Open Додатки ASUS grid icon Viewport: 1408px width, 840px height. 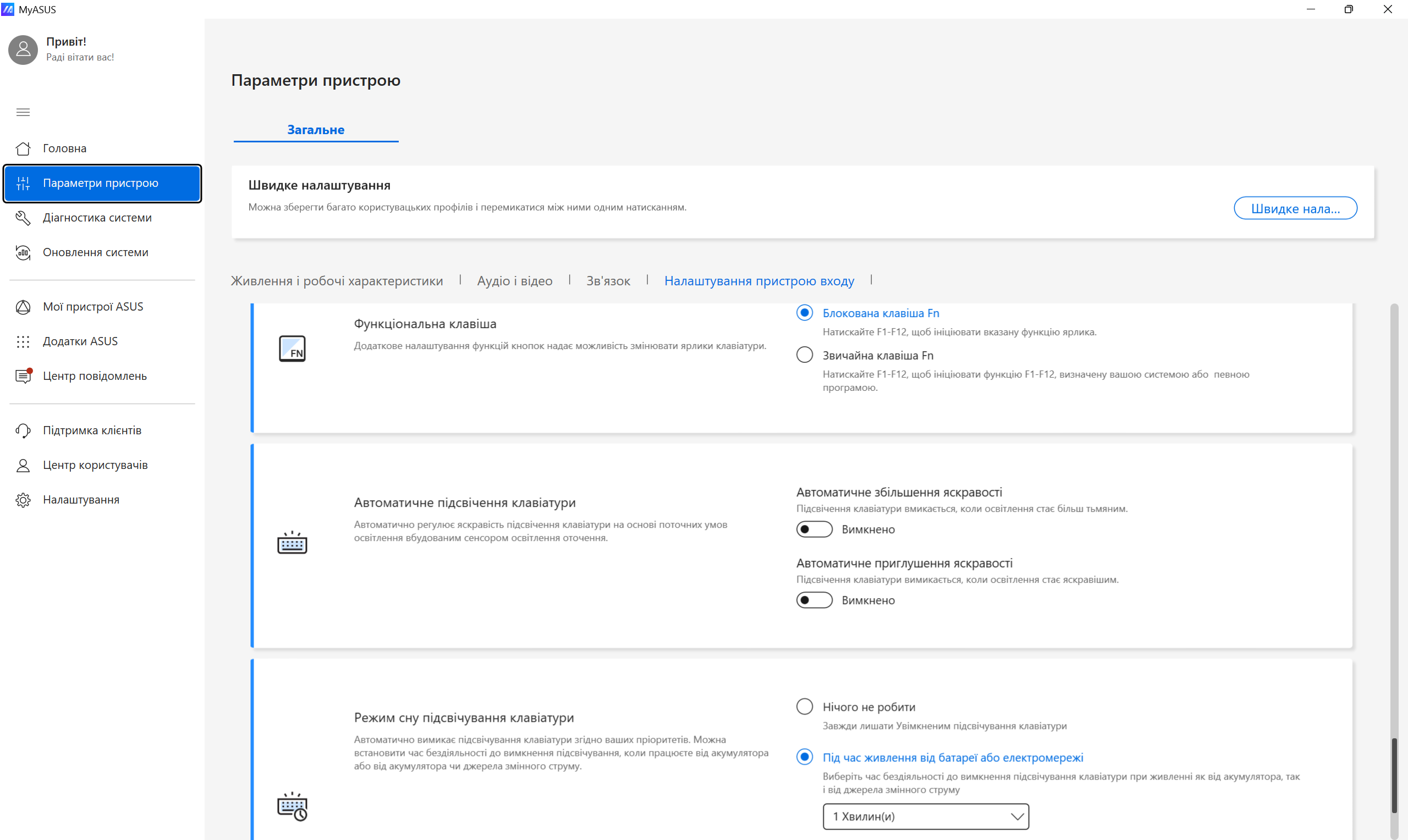tap(23, 341)
